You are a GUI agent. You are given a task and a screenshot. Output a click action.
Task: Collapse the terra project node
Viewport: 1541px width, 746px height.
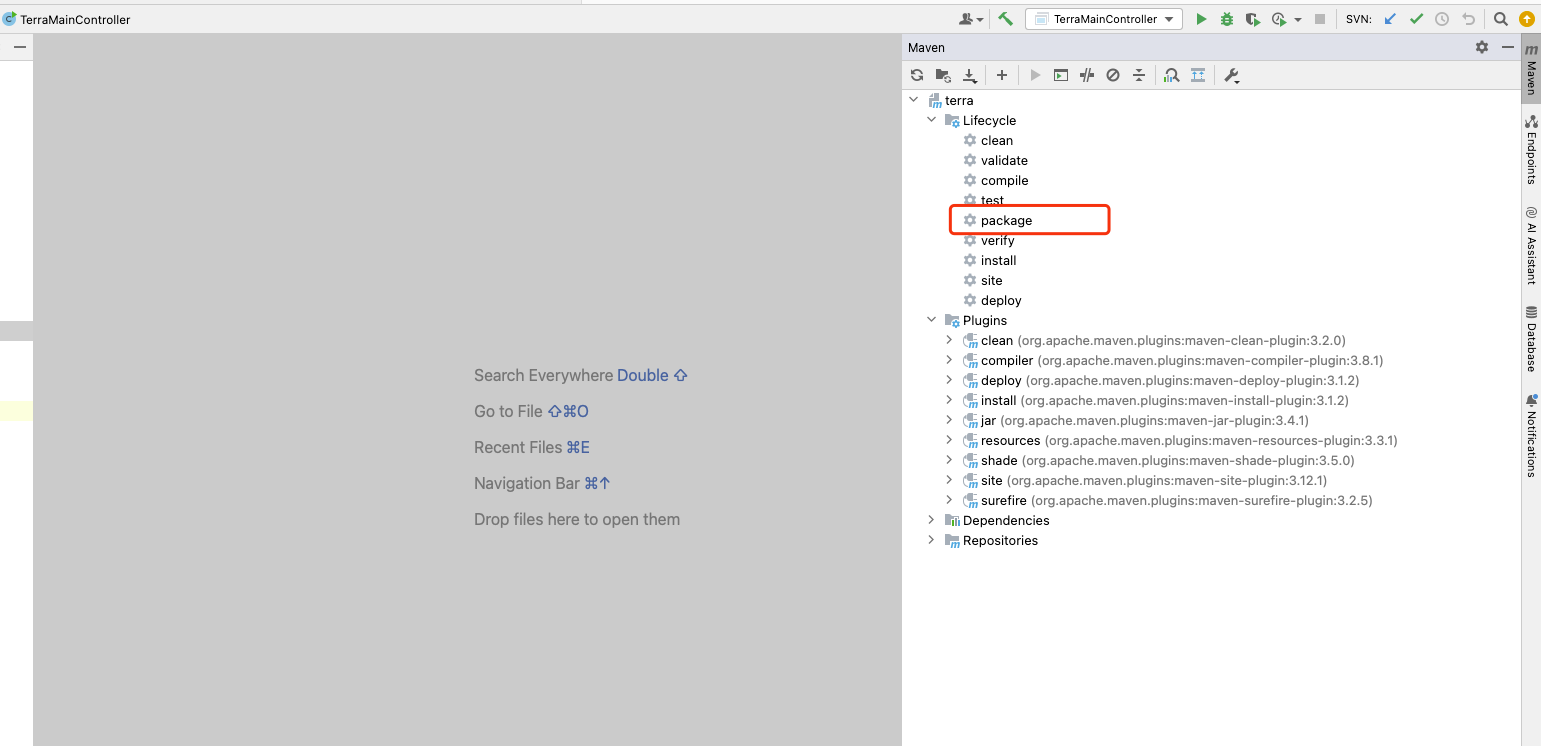click(913, 100)
